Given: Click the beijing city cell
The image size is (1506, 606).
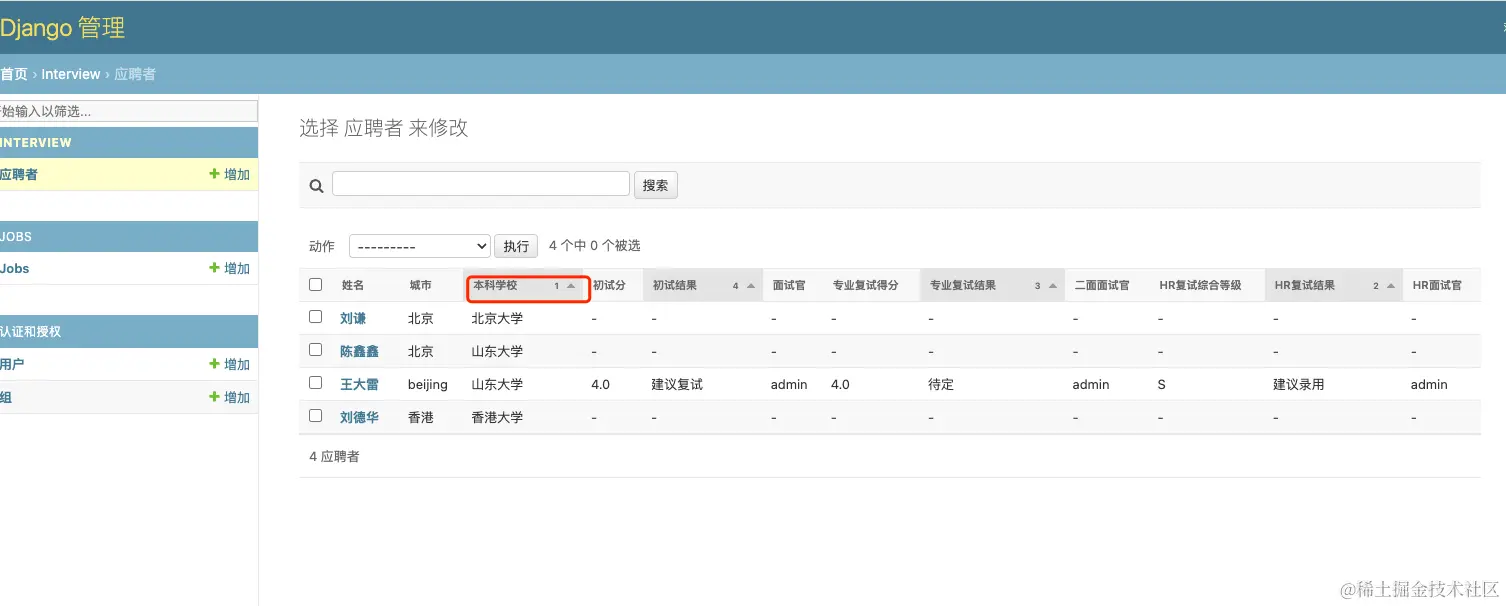Looking at the screenshot, I should point(428,384).
